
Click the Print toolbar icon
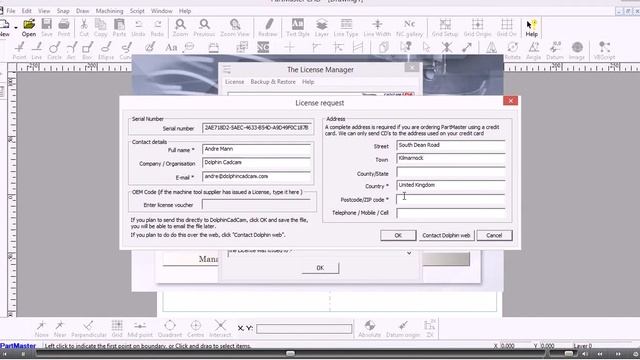(x=64, y=27)
